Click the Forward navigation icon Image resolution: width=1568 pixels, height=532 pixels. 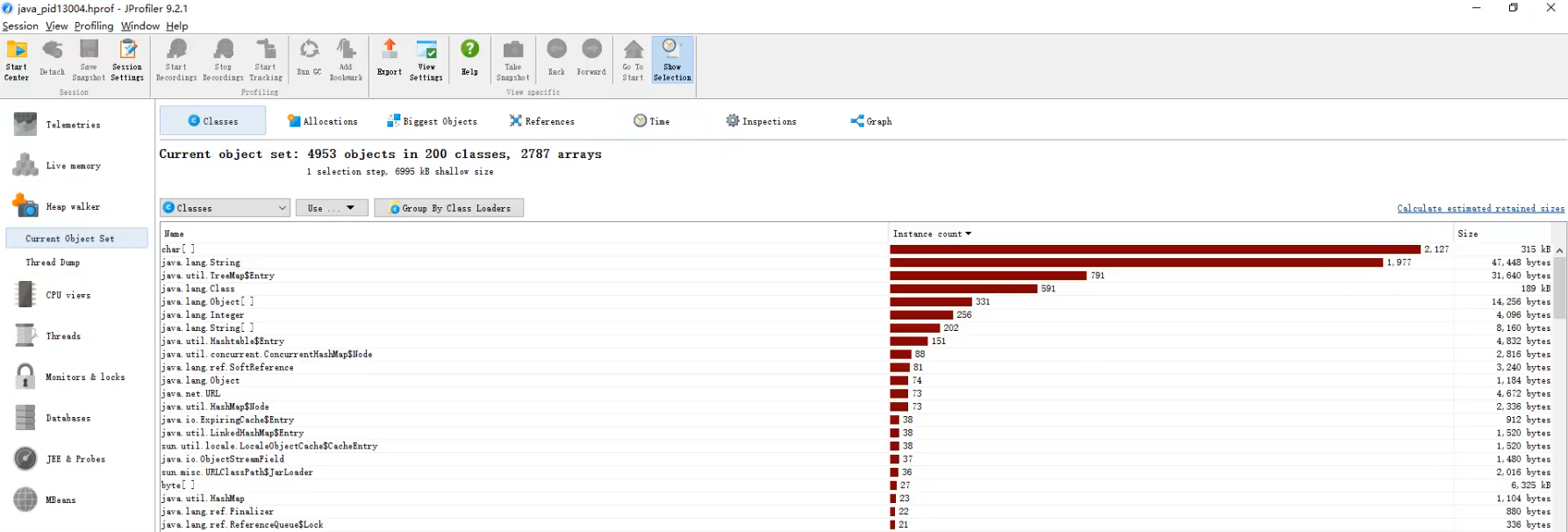pos(591,60)
